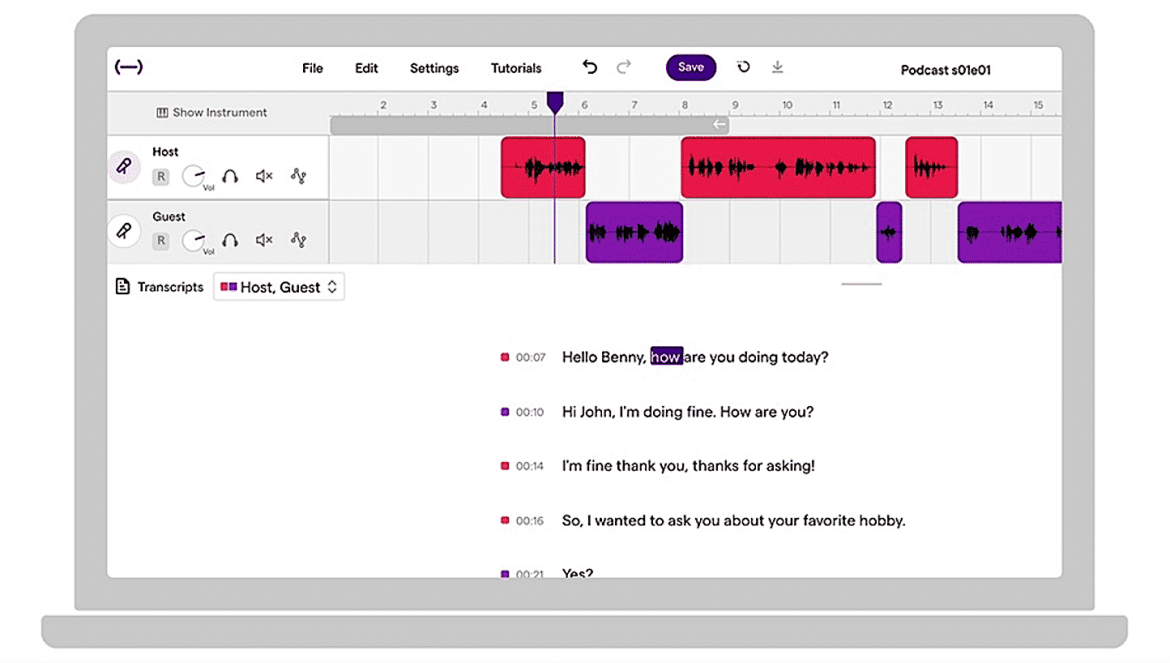This screenshot has height=663, width=1170.
Task: Select the Hi John transcript line at 00:10
Action: (x=688, y=411)
